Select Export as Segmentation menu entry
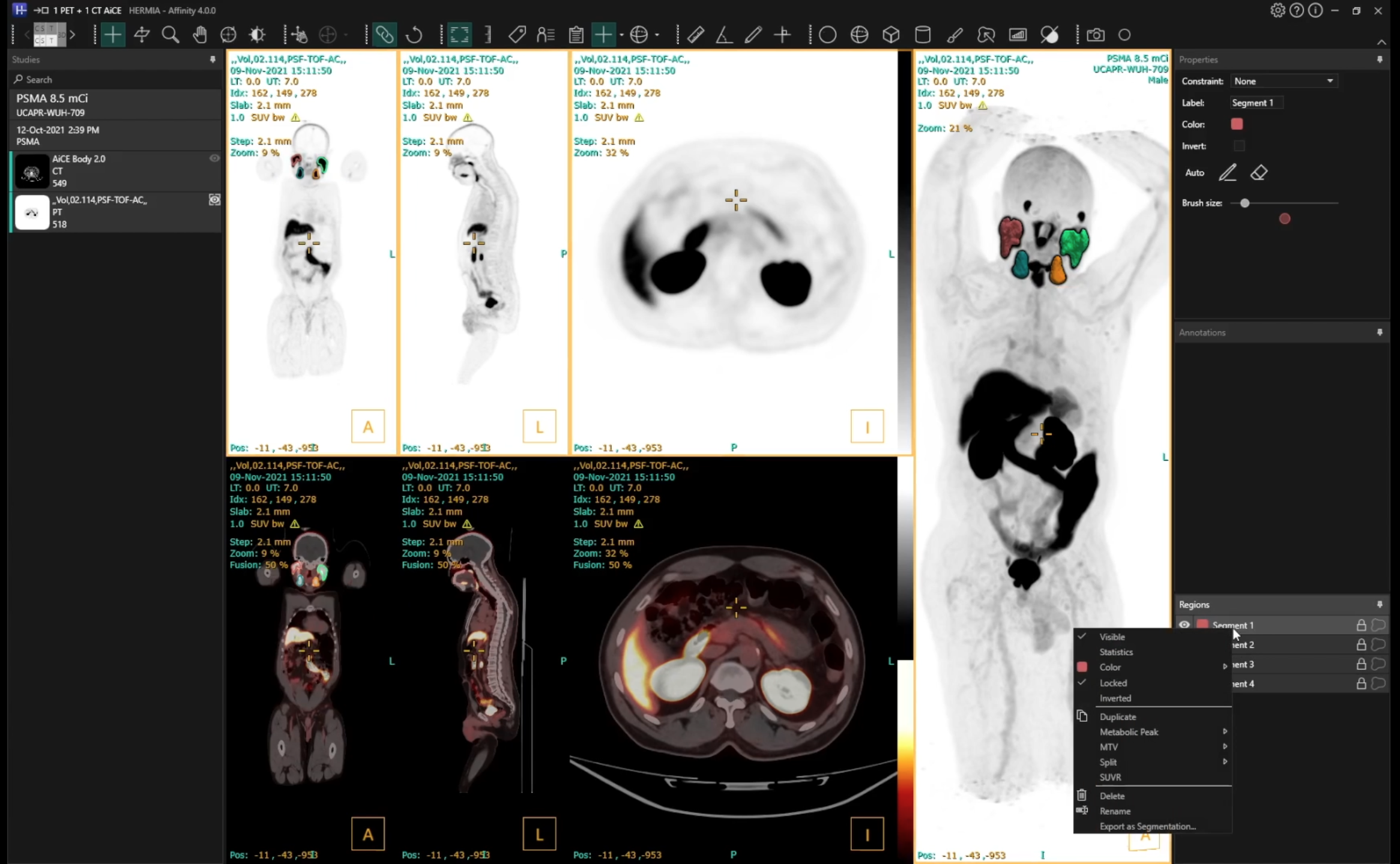 (1147, 827)
